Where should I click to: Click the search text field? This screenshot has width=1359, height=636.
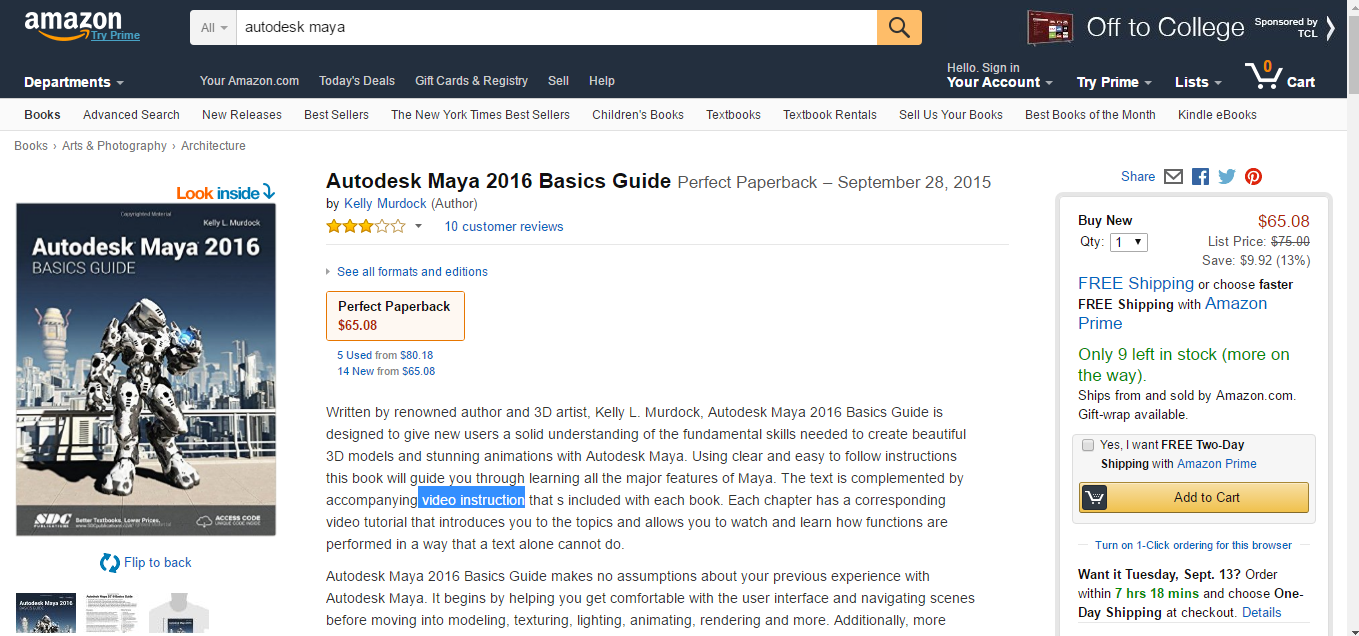click(x=555, y=28)
